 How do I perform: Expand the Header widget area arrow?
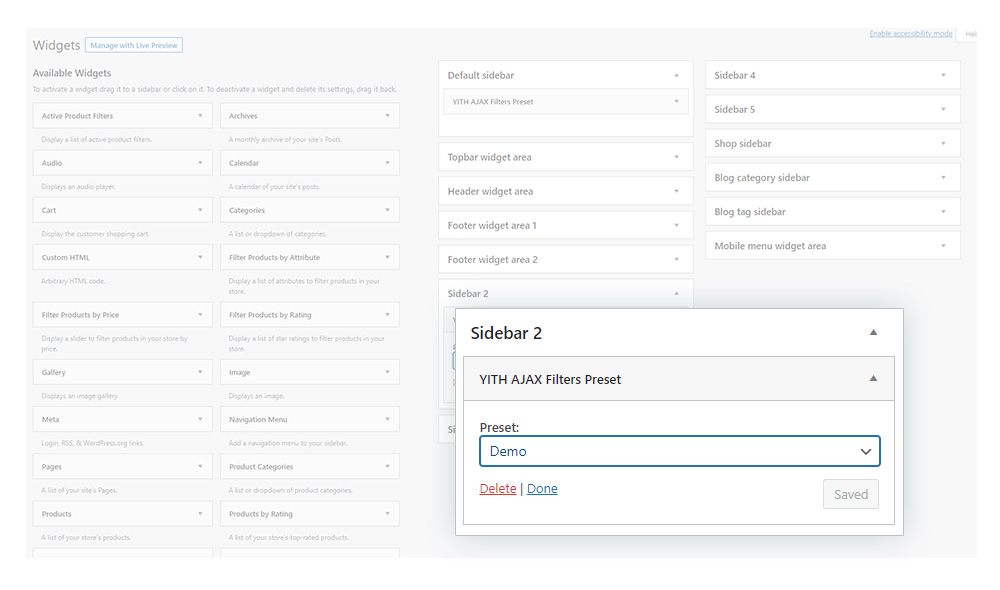tap(677, 191)
